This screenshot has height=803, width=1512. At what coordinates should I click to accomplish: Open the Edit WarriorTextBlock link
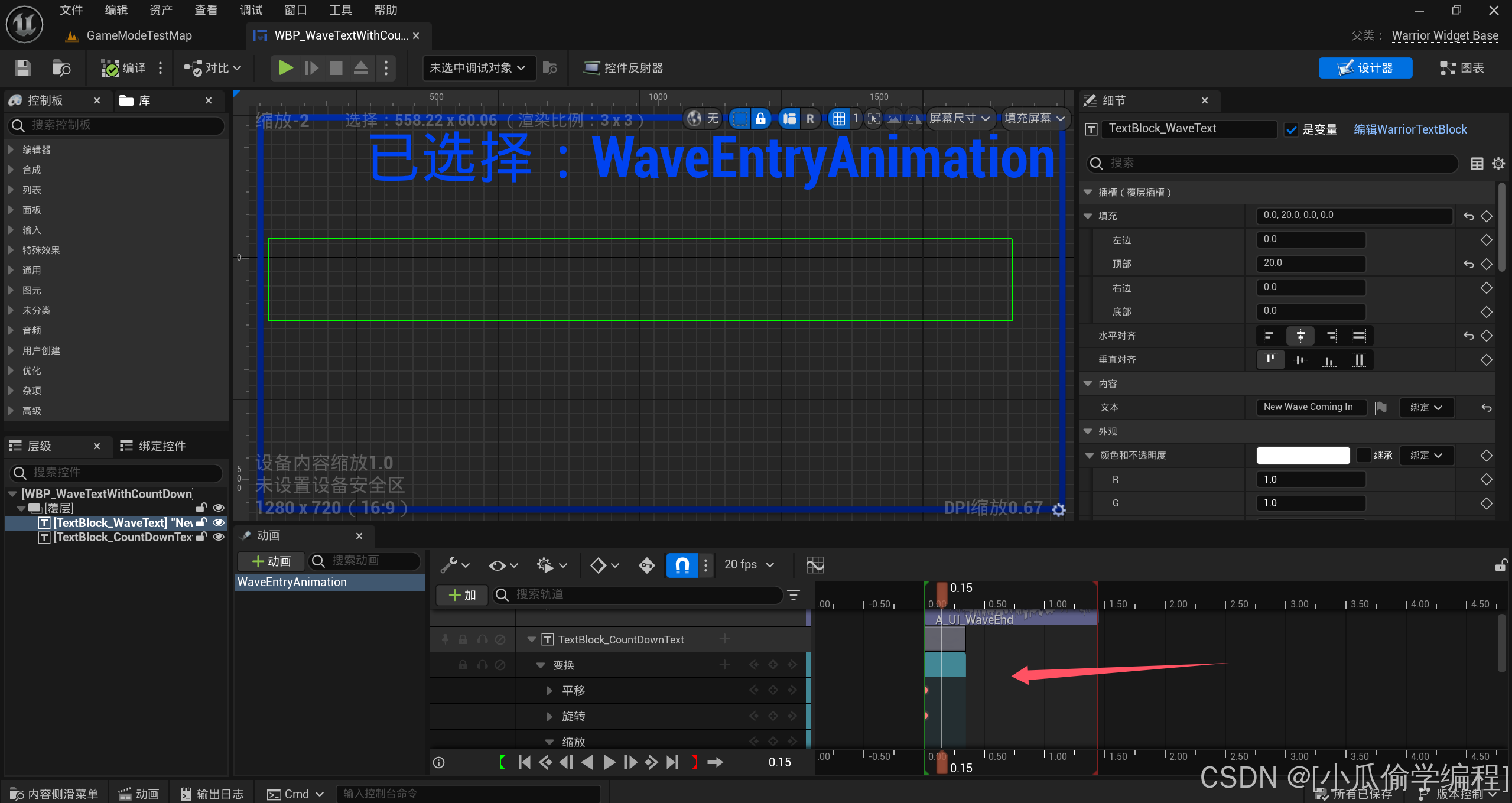1410,129
